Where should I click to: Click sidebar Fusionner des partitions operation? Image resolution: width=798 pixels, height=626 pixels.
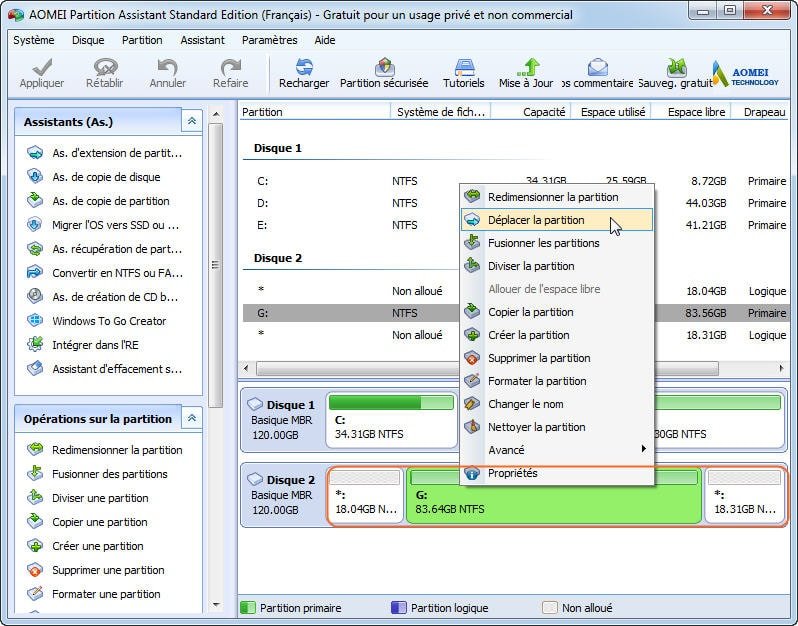pyautogui.click(x=97, y=474)
